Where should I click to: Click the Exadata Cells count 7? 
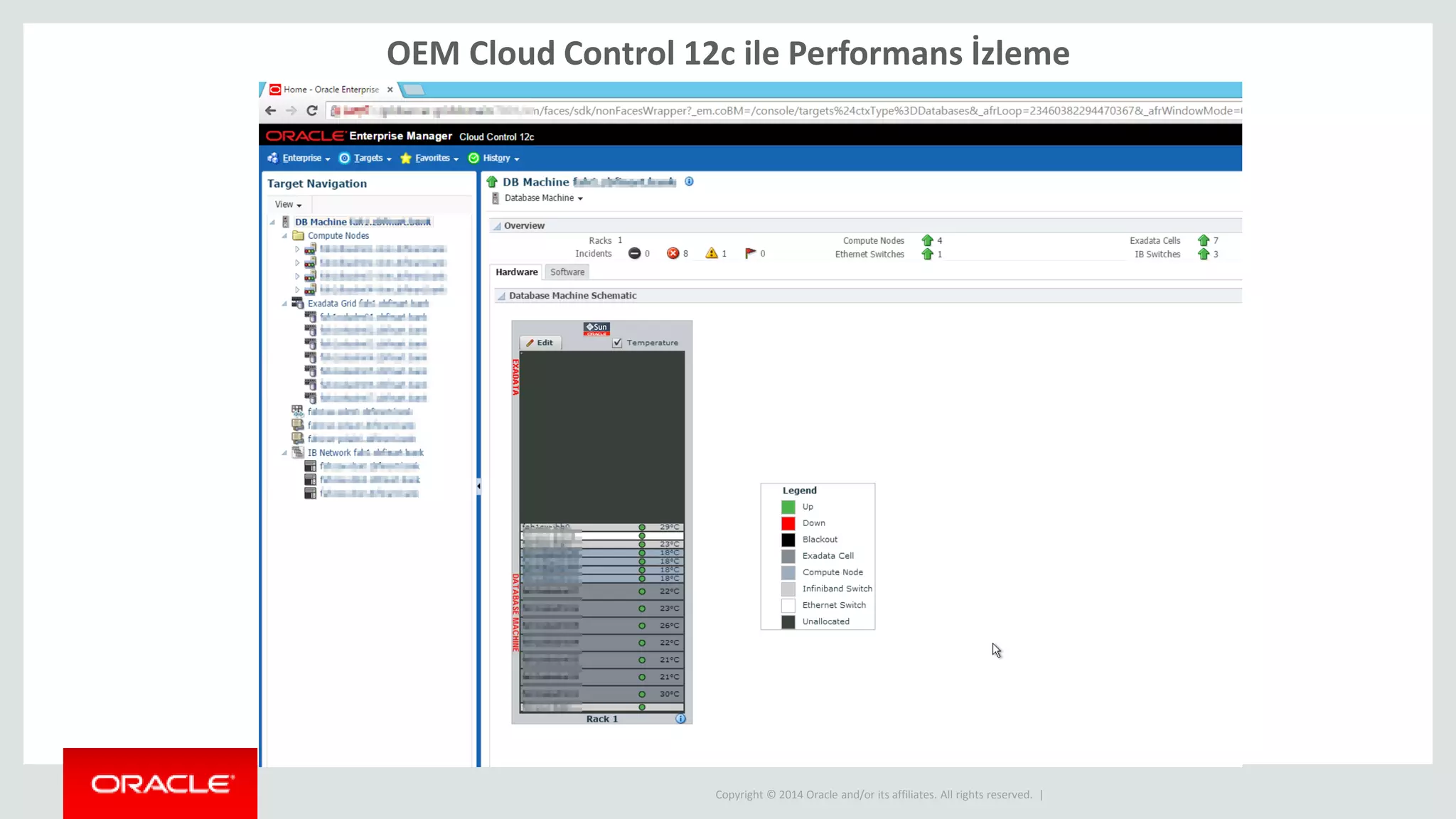1216,241
